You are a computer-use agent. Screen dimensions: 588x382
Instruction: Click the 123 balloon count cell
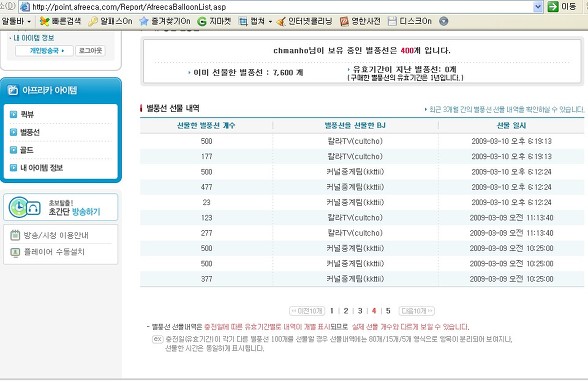[x=207, y=218]
